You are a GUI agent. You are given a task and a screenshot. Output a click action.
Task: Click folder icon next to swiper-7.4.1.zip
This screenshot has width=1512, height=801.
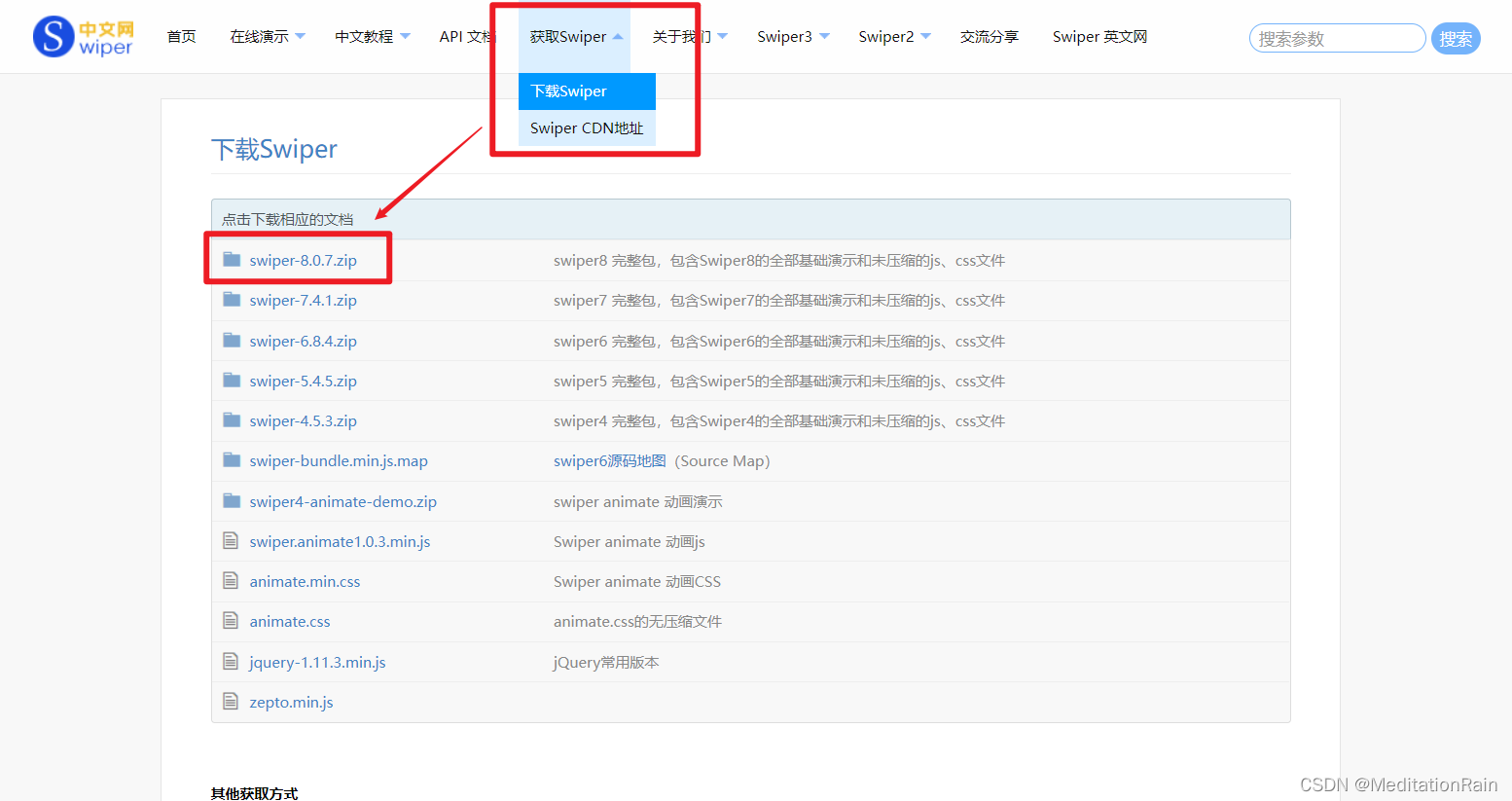point(232,300)
